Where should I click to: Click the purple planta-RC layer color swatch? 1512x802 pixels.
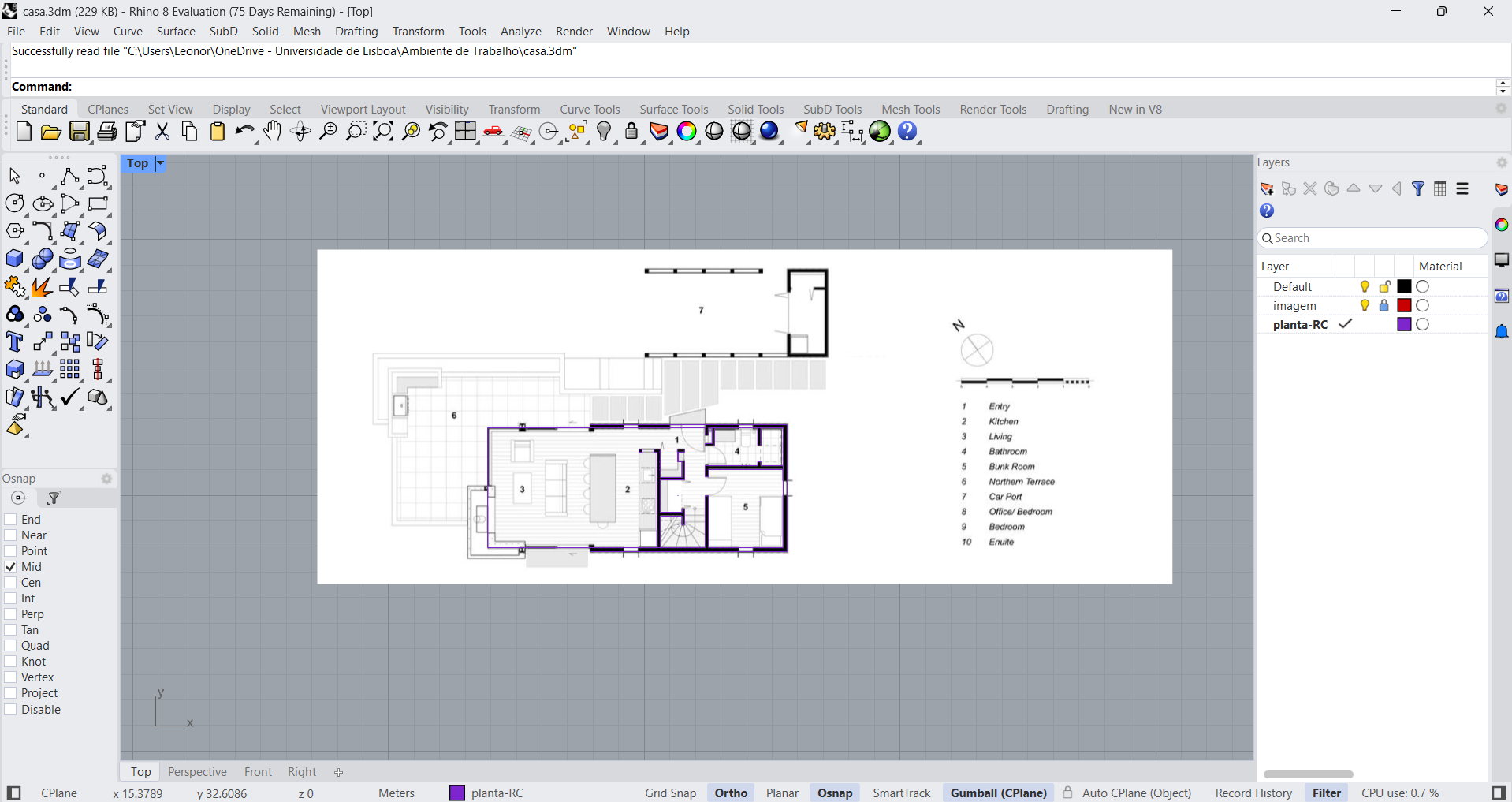point(1404,325)
